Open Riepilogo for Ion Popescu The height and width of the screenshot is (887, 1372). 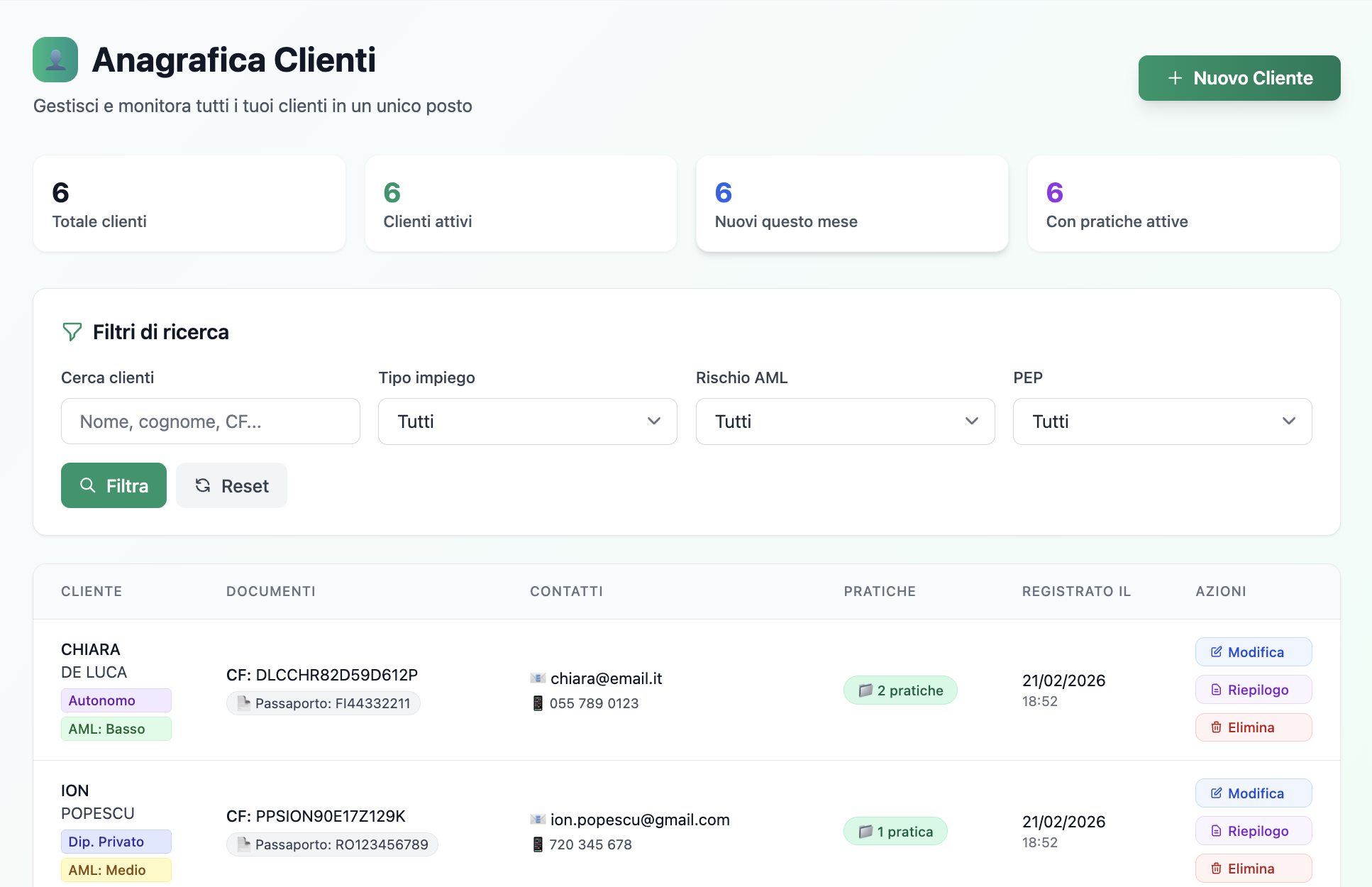[x=1253, y=831]
